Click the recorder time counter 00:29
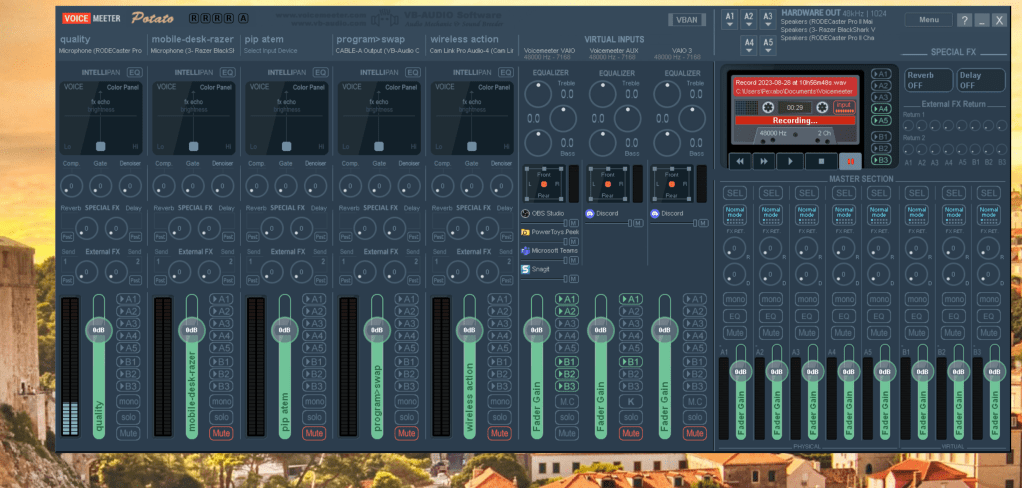 (x=794, y=107)
